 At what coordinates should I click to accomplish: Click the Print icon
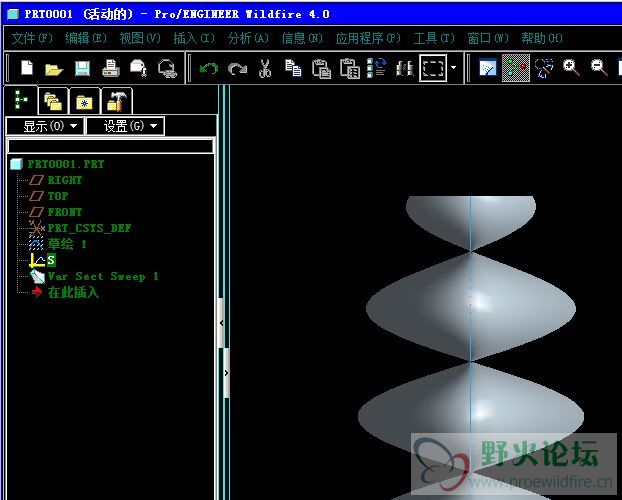click(111, 68)
